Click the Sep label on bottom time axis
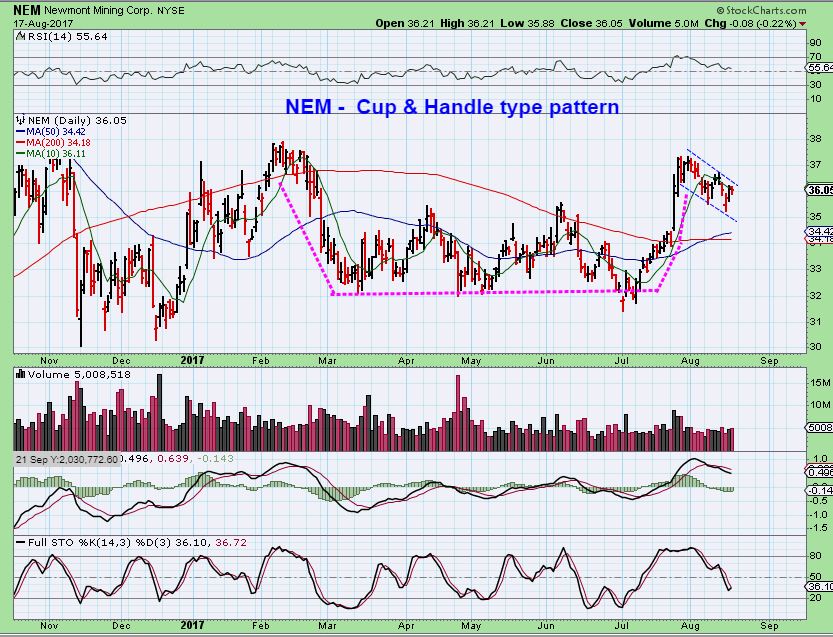 click(769, 626)
